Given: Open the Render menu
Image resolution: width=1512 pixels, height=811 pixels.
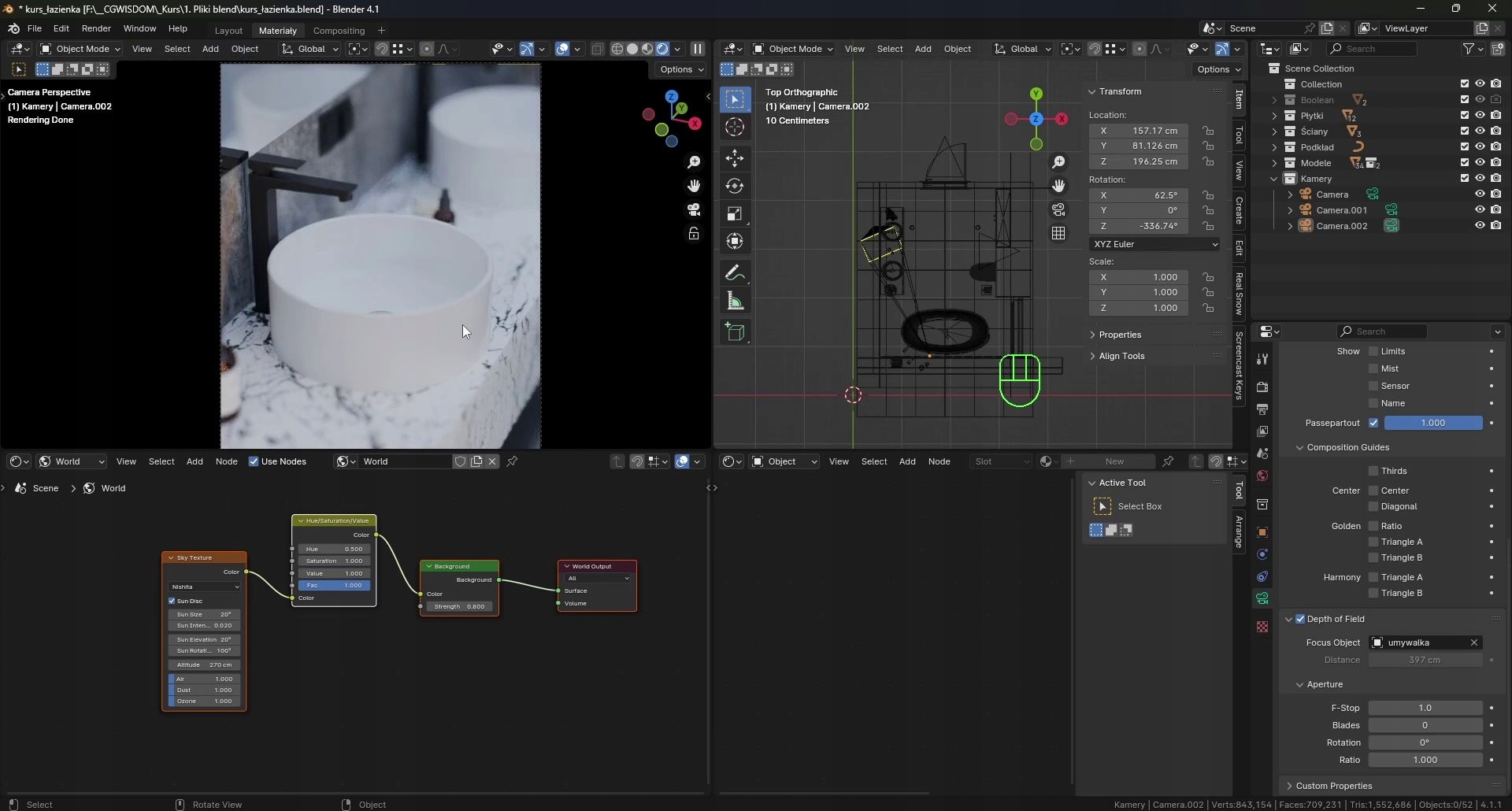Looking at the screenshot, I should pyautogui.click(x=96, y=28).
